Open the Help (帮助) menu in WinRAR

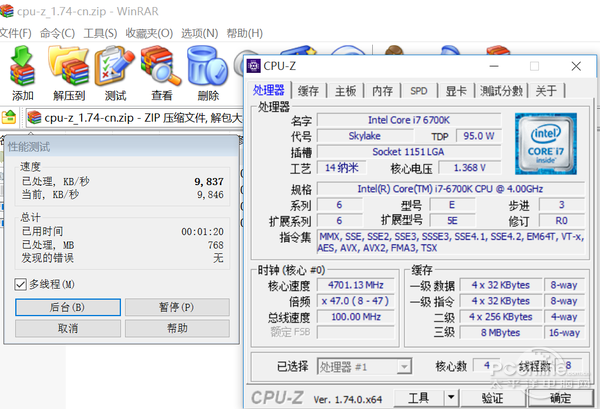[245, 33]
